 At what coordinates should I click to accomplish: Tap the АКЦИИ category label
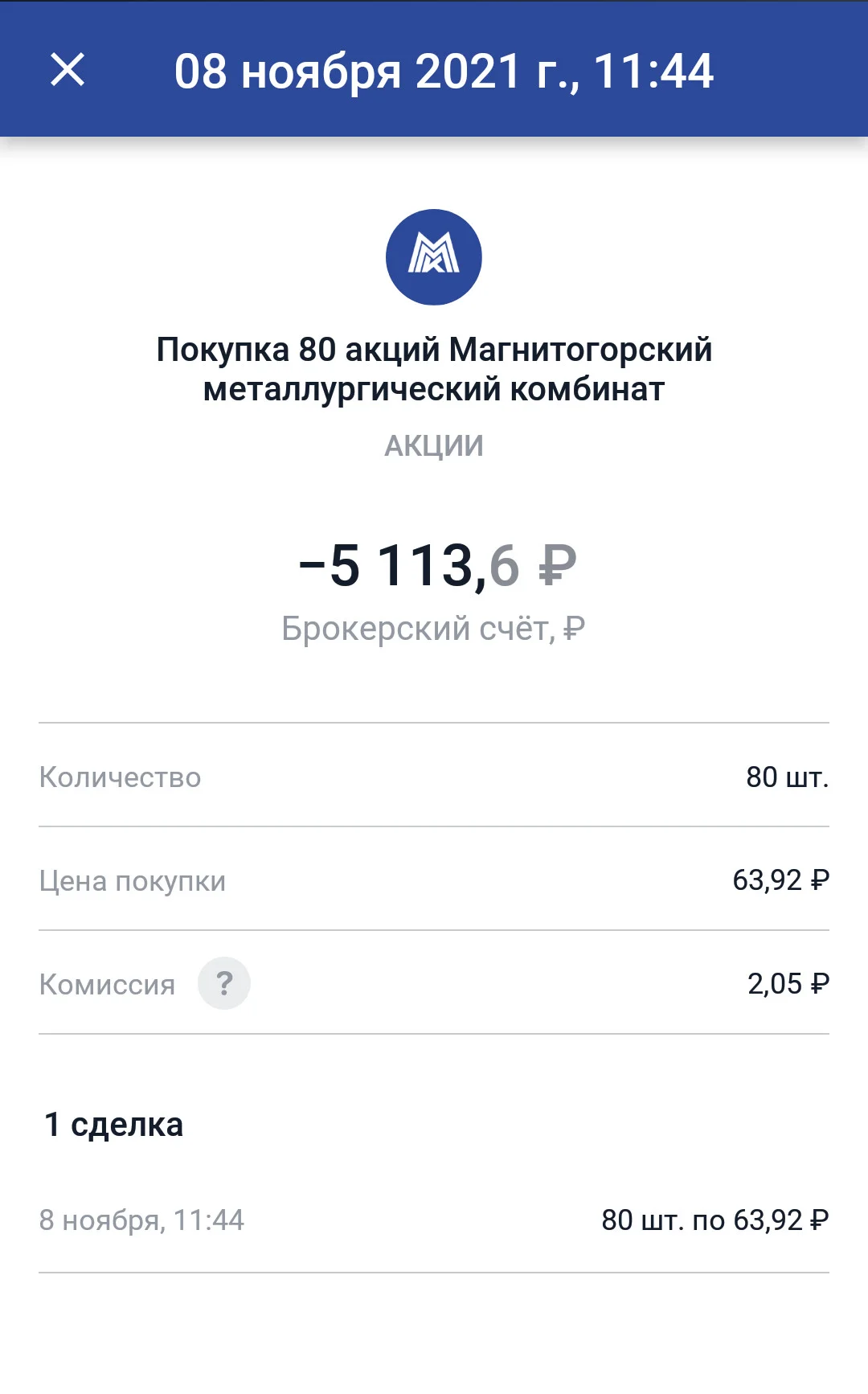tap(434, 446)
